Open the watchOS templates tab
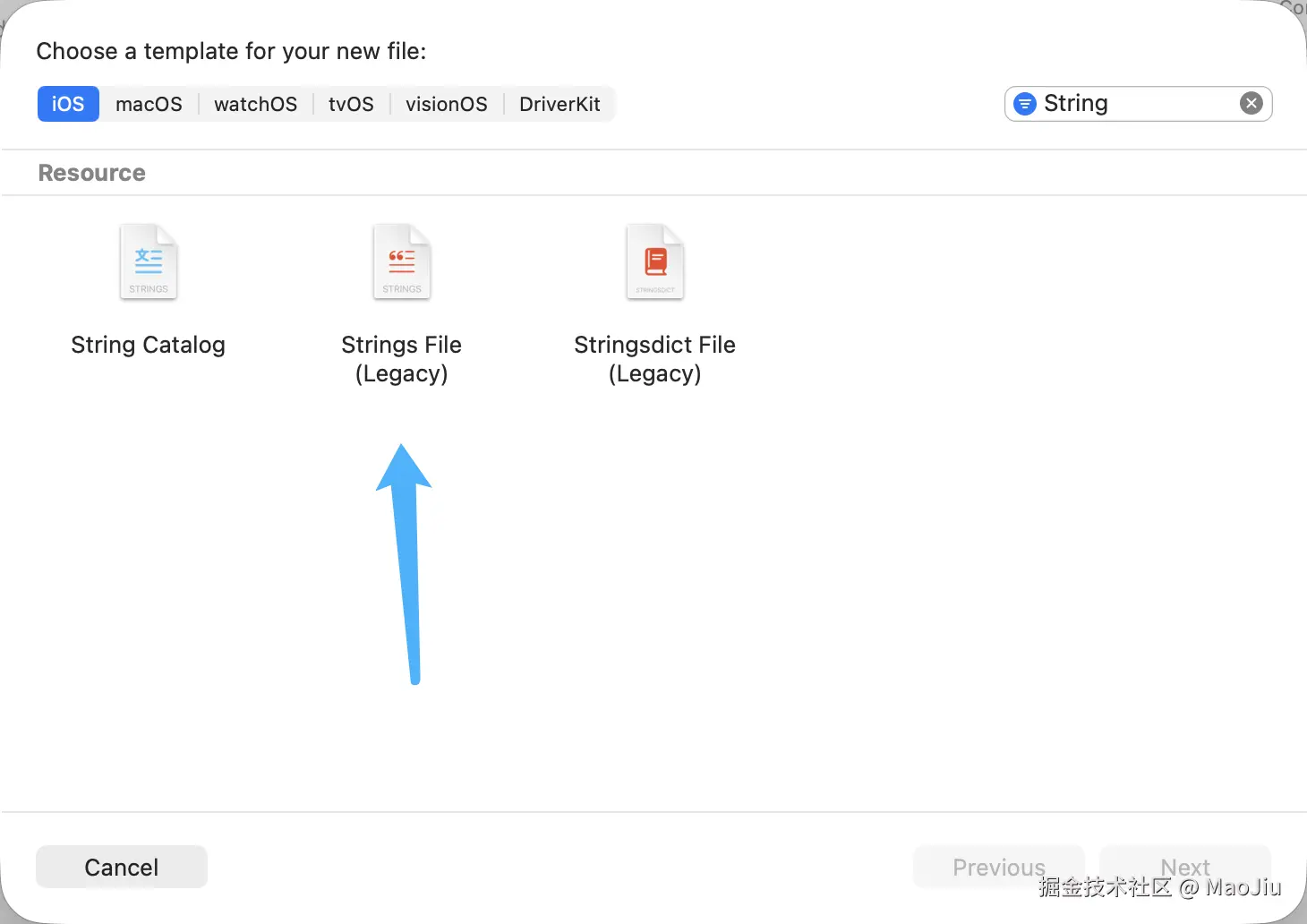This screenshot has height=924, width=1307. click(255, 104)
